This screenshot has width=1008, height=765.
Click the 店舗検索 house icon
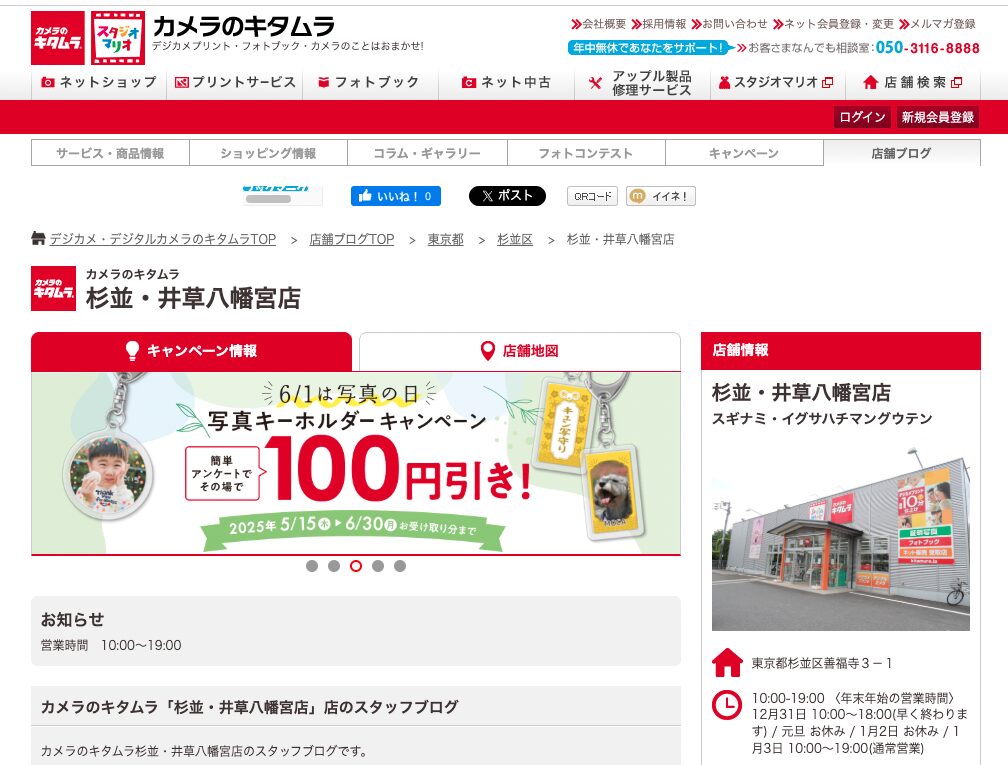coord(870,82)
